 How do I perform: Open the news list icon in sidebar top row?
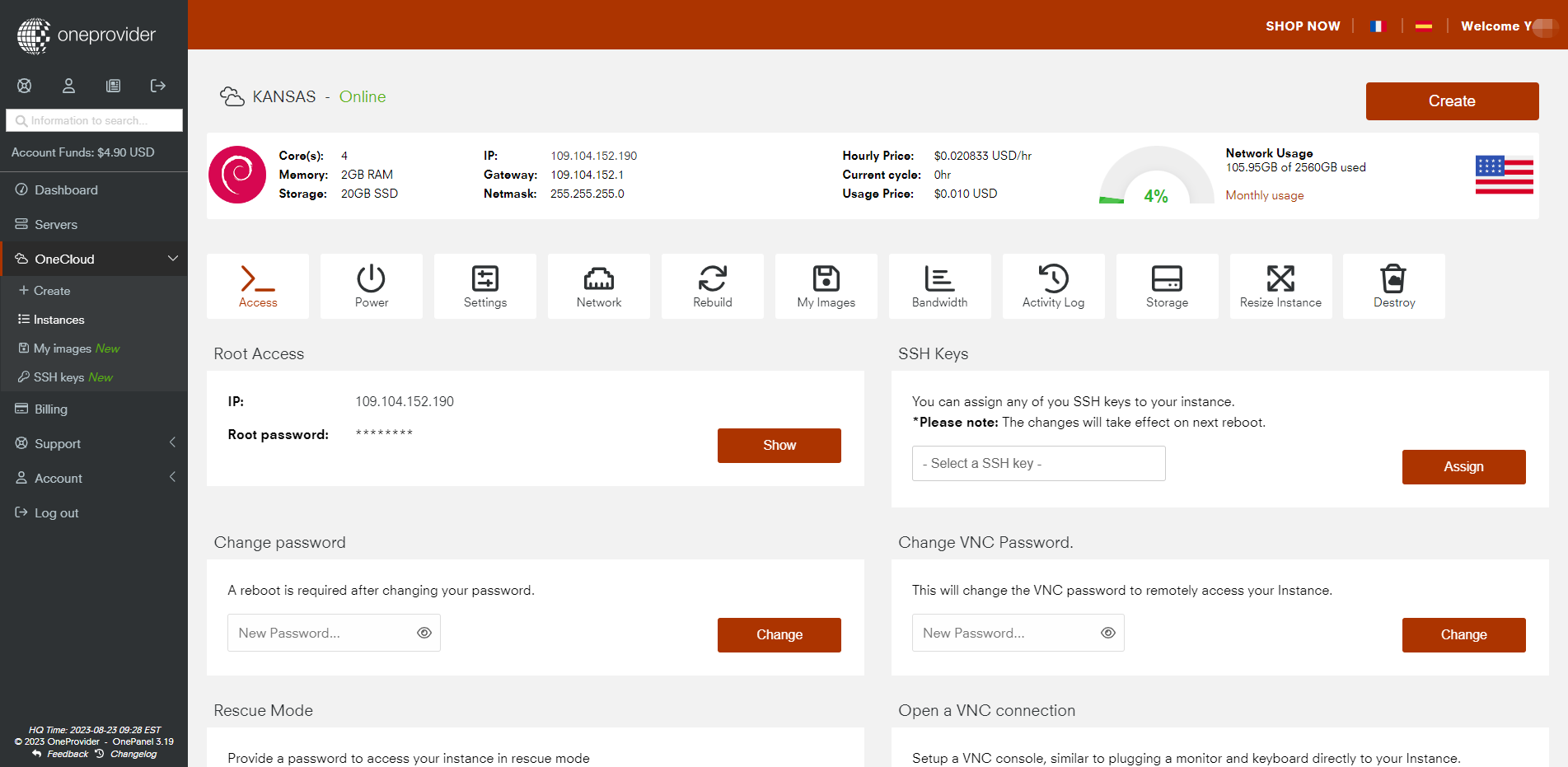(114, 86)
